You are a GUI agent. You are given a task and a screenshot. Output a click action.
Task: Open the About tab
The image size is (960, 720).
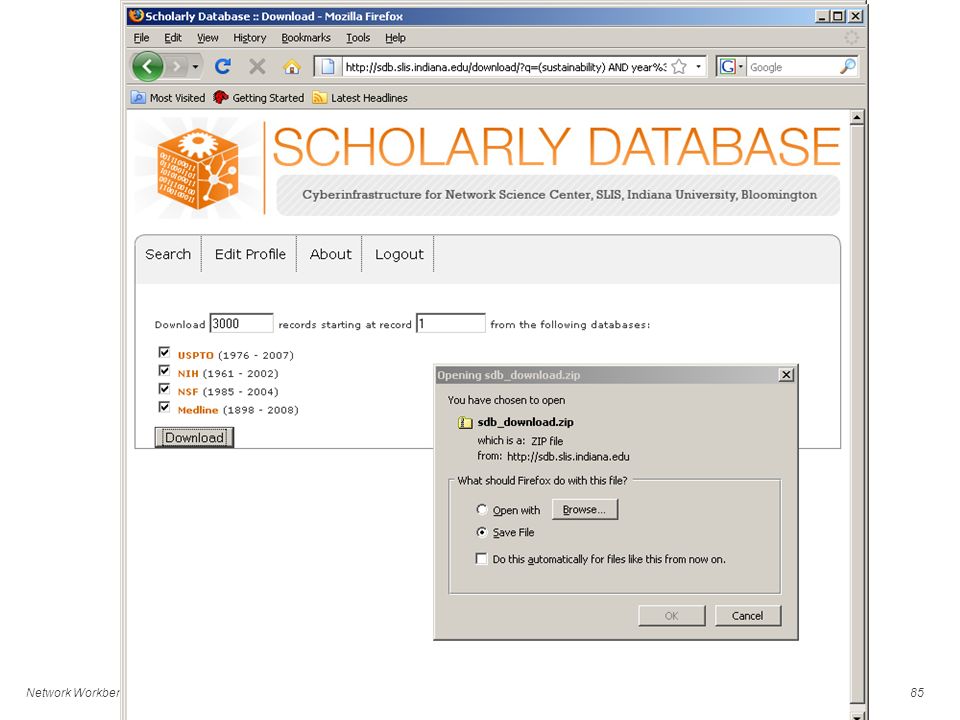331,254
